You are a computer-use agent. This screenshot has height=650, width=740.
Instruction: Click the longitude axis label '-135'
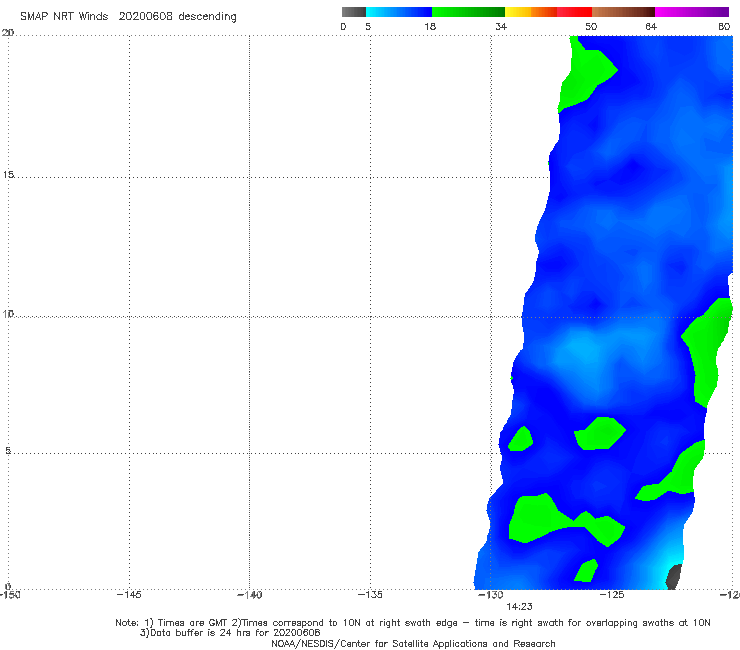click(x=370, y=595)
